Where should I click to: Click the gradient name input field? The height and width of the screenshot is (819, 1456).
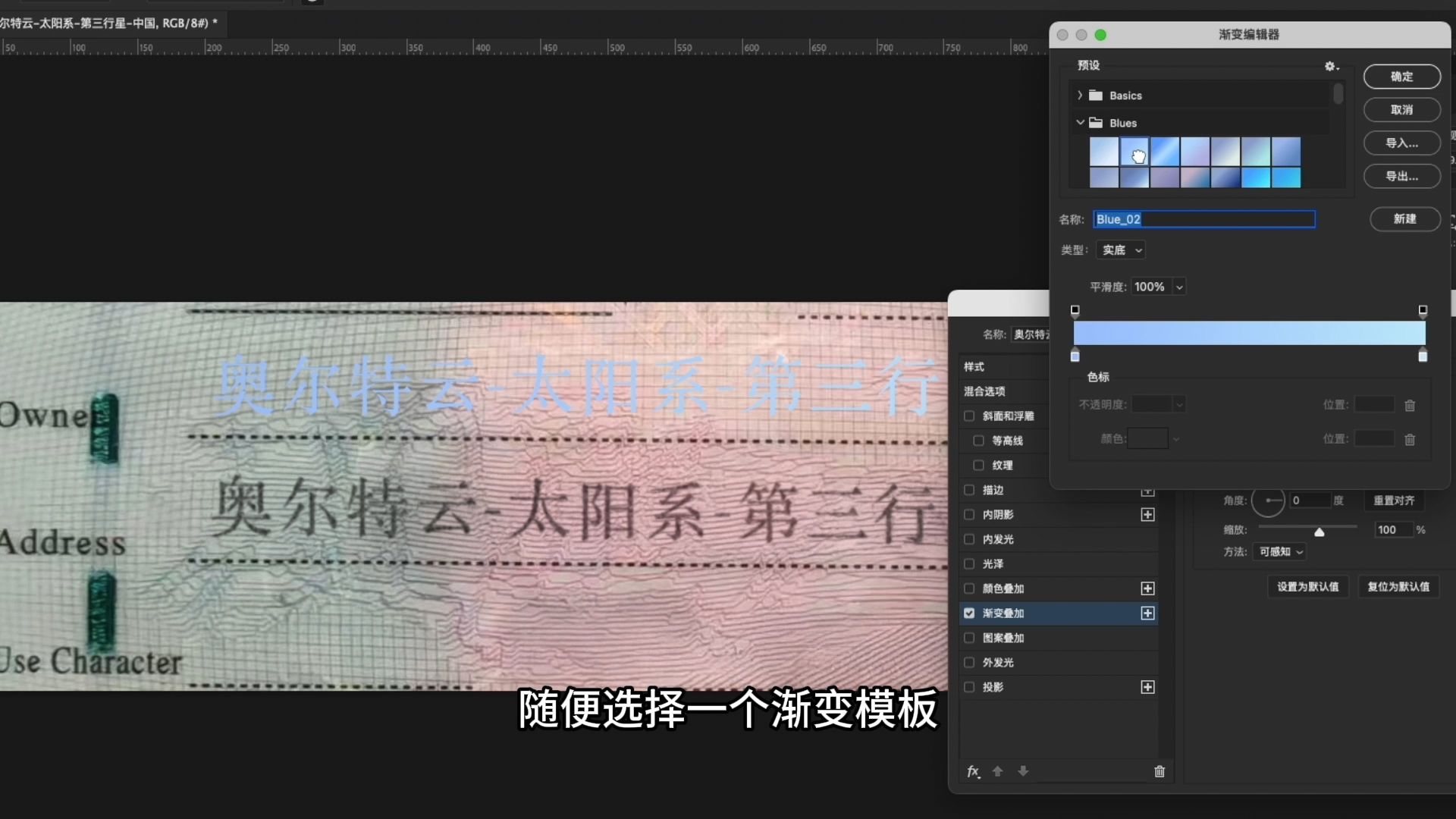1203,219
